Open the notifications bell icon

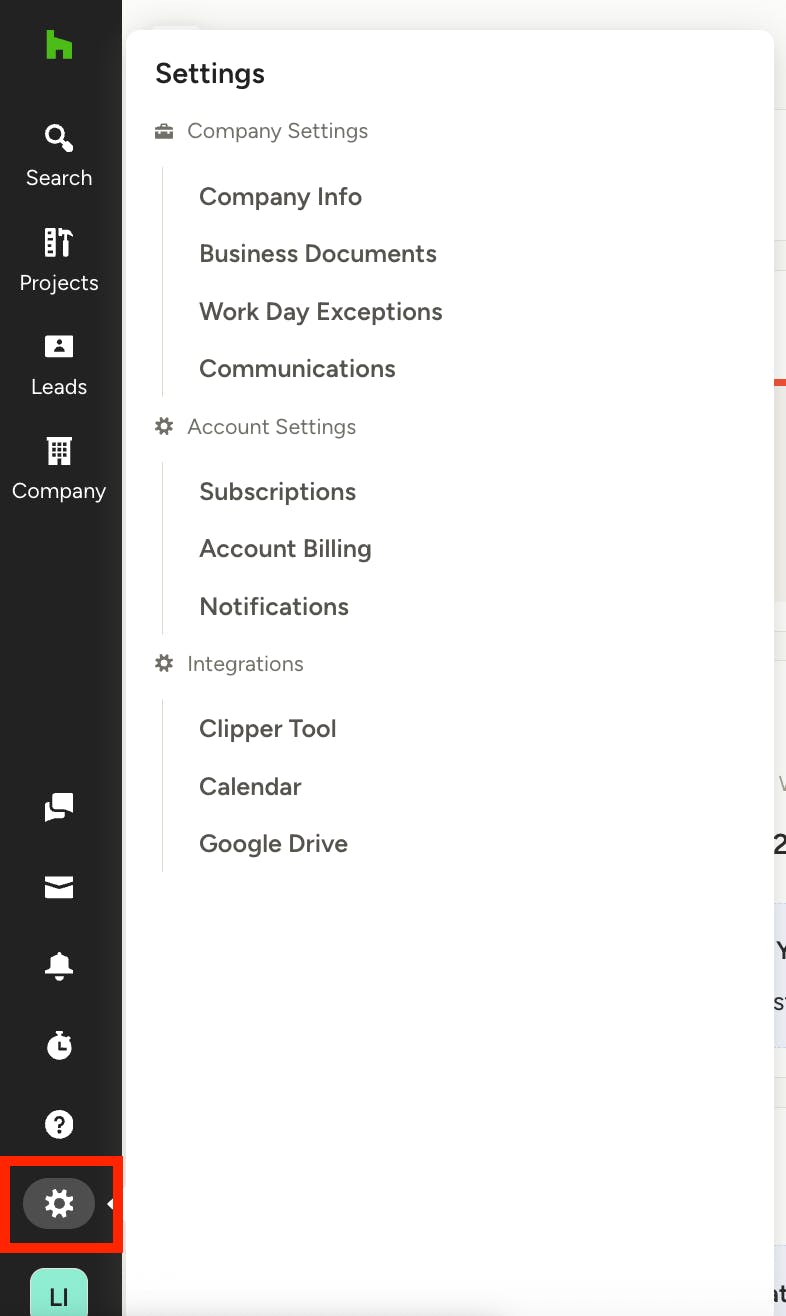59,966
